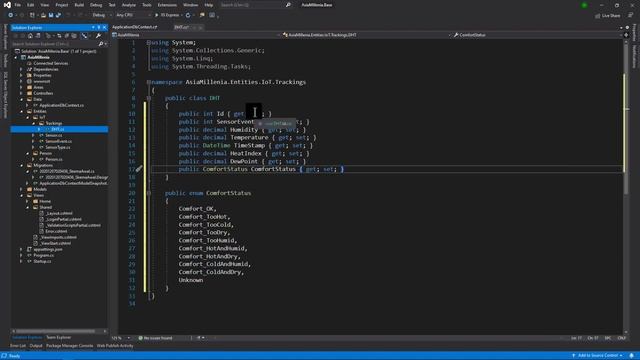640x360 pixels.
Task: Select Sensor.cs in Solution Explorer
Action: pyautogui.click(x=53, y=135)
